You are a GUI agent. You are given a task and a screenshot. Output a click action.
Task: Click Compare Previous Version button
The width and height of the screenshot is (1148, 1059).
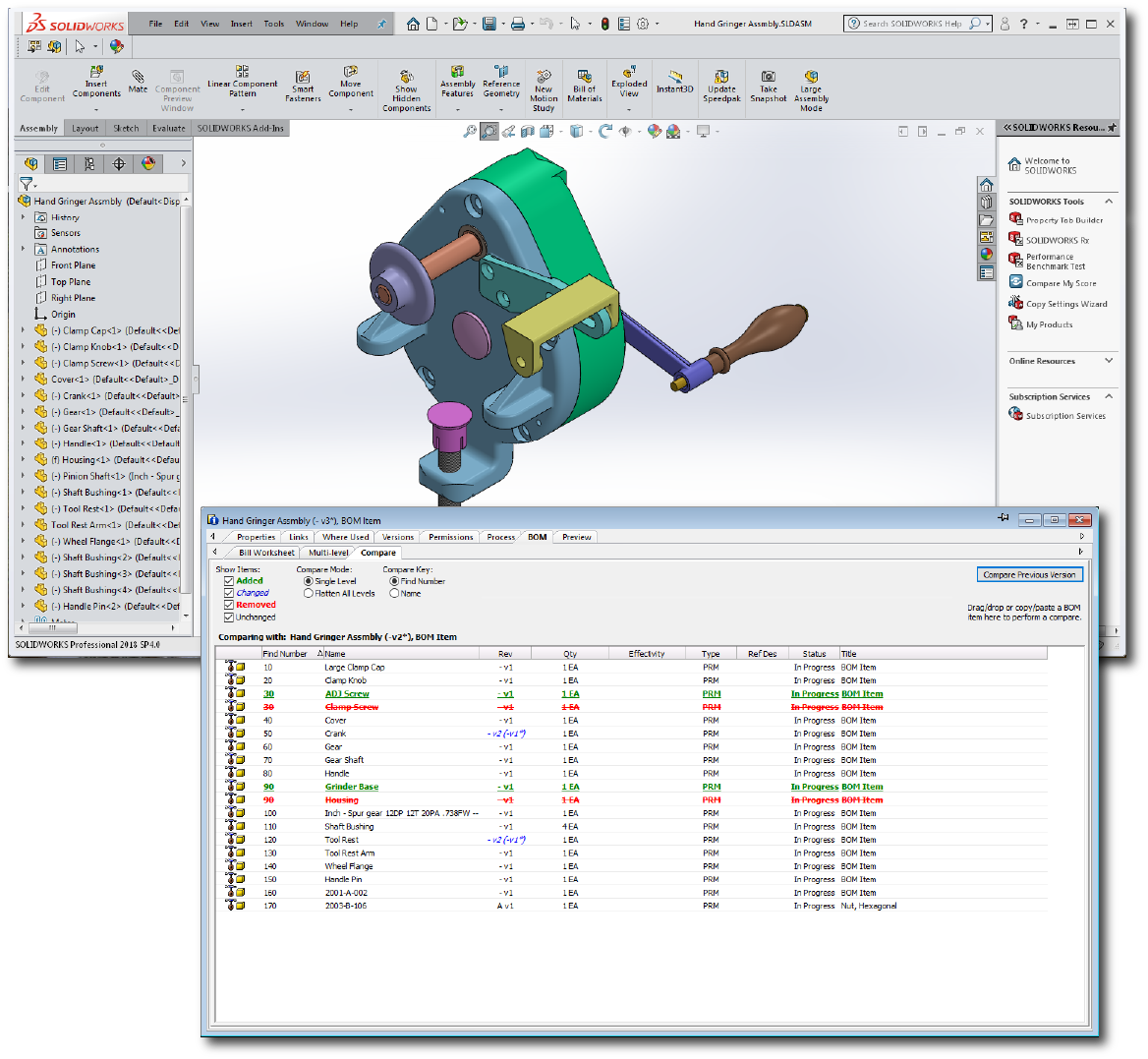[x=1029, y=575]
